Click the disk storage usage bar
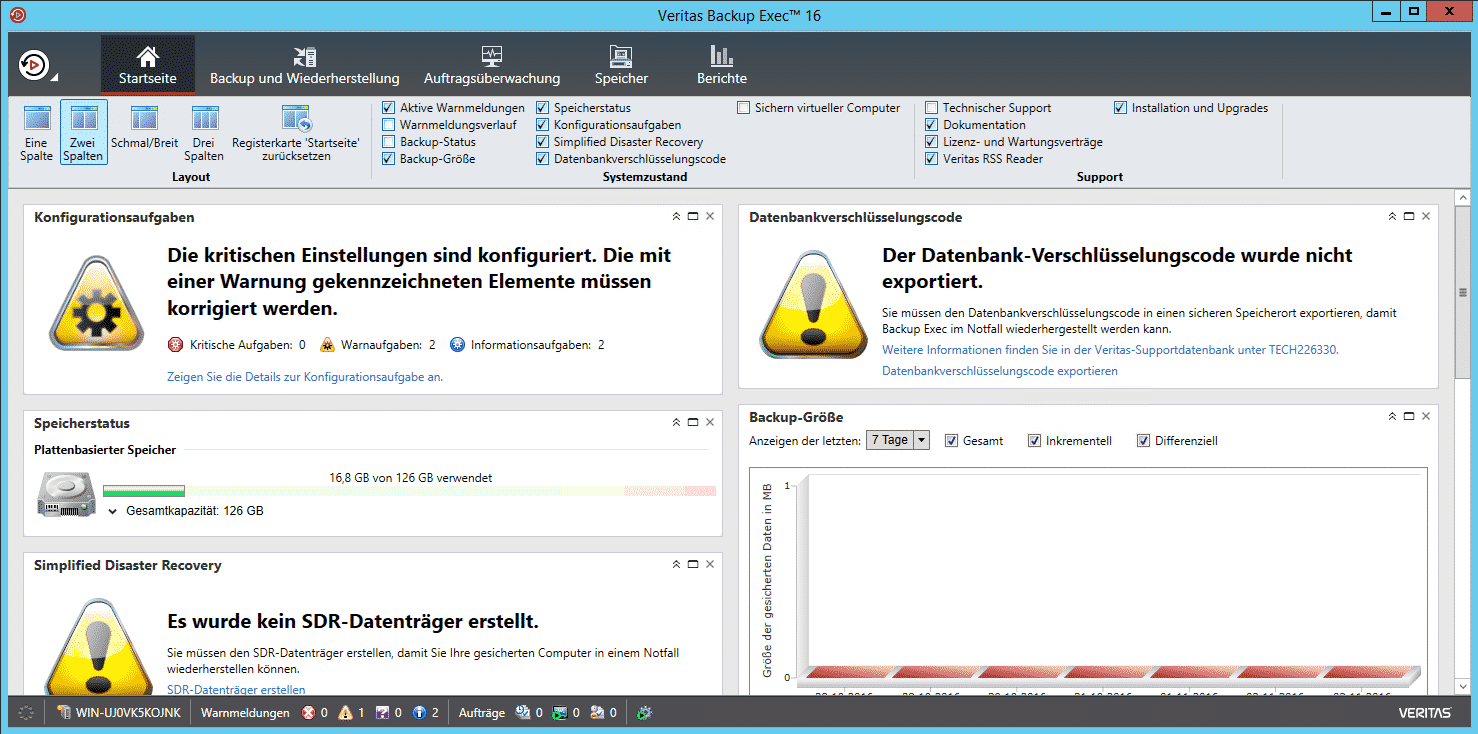This screenshot has width=1478, height=734. click(x=410, y=491)
